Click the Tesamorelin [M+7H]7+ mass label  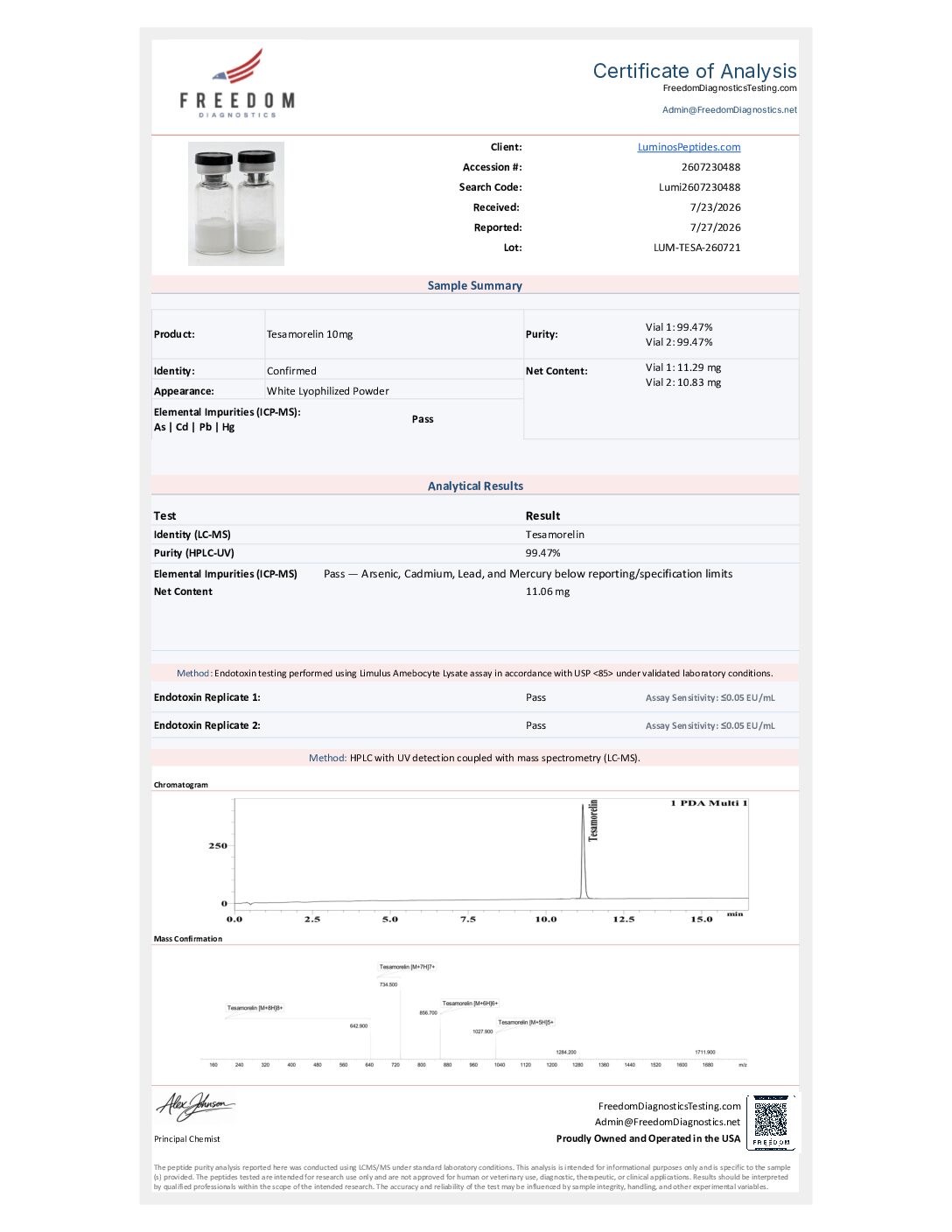[x=407, y=967]
